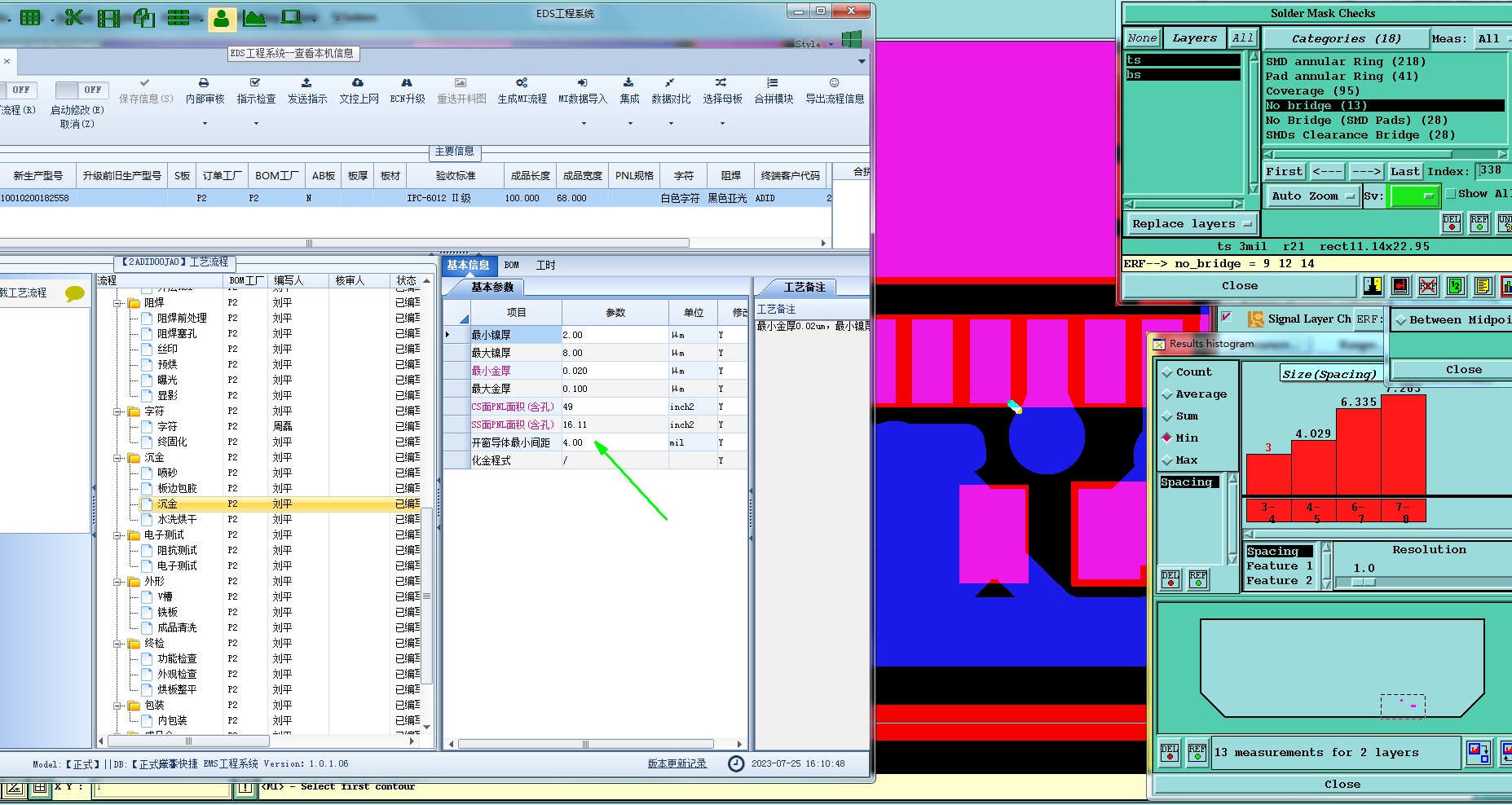Image resolution: width=1512 pixels, height=805 pixels.
Task: Click histogram export icon near measurements text
Action: 1478,752
